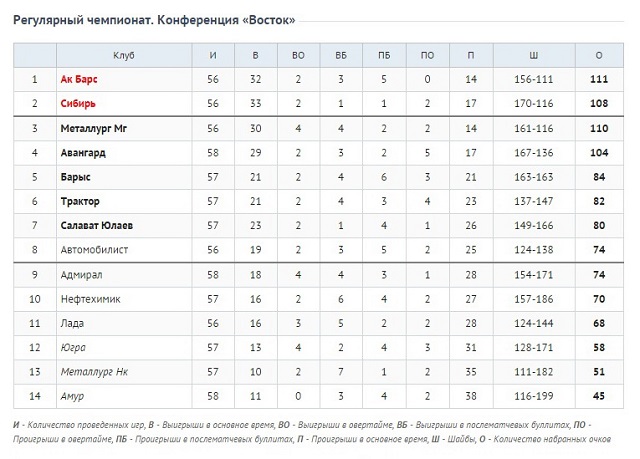Open the Лада team entry

(x=72, y=324)
